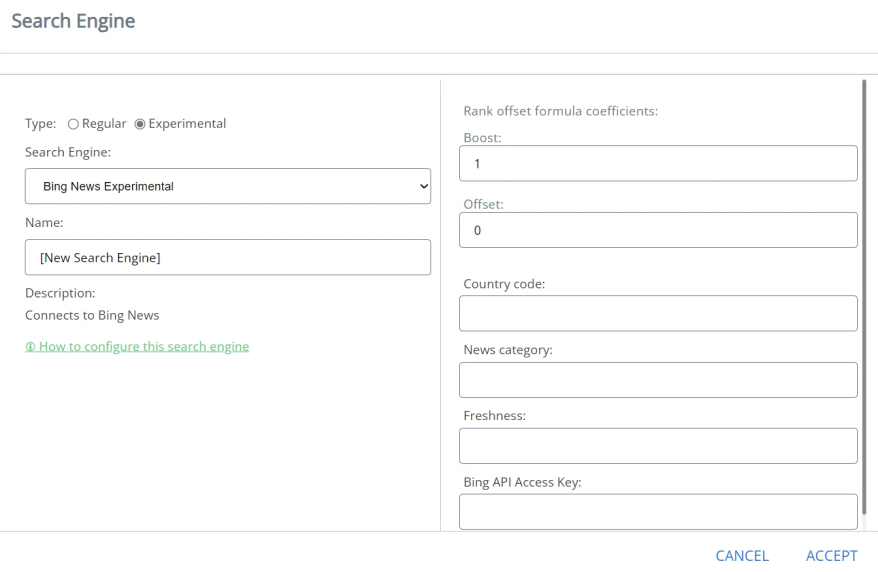Click the Connects to Bing News description

pos(92,315)
